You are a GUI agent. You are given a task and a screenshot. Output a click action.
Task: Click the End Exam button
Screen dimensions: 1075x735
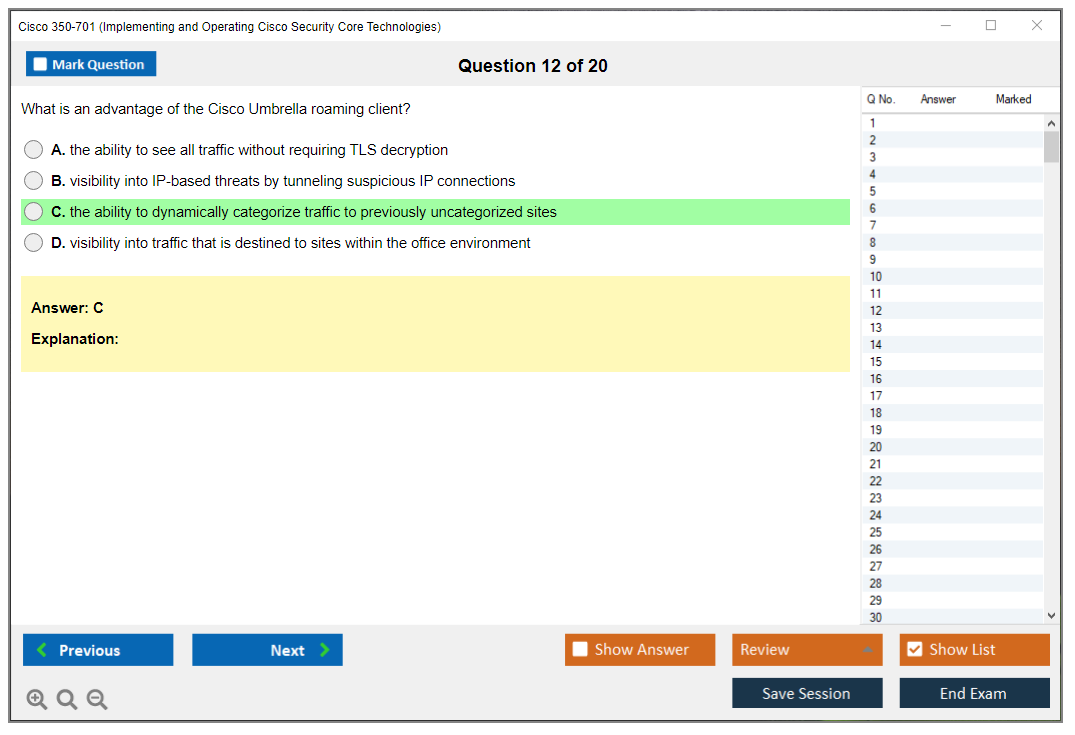click(974, 692)
